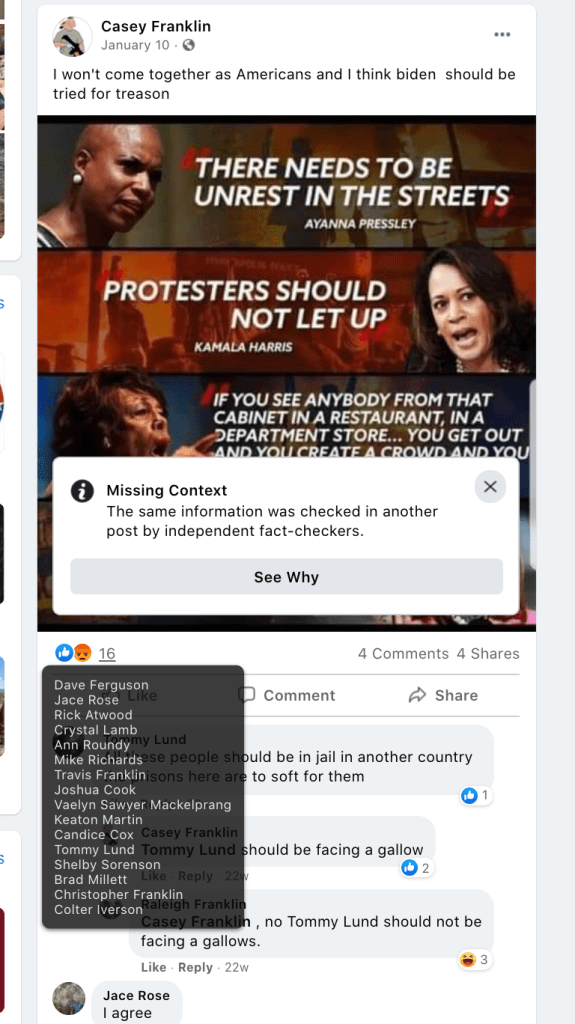Click the Share button
The image size is (575, 1024).
coord(443,696)
